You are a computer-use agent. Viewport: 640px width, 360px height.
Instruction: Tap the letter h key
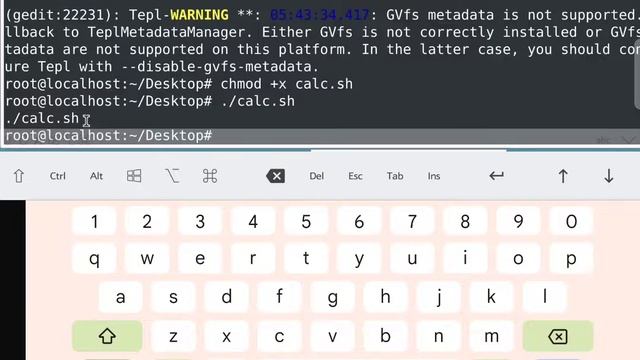[x=385, y=297]
